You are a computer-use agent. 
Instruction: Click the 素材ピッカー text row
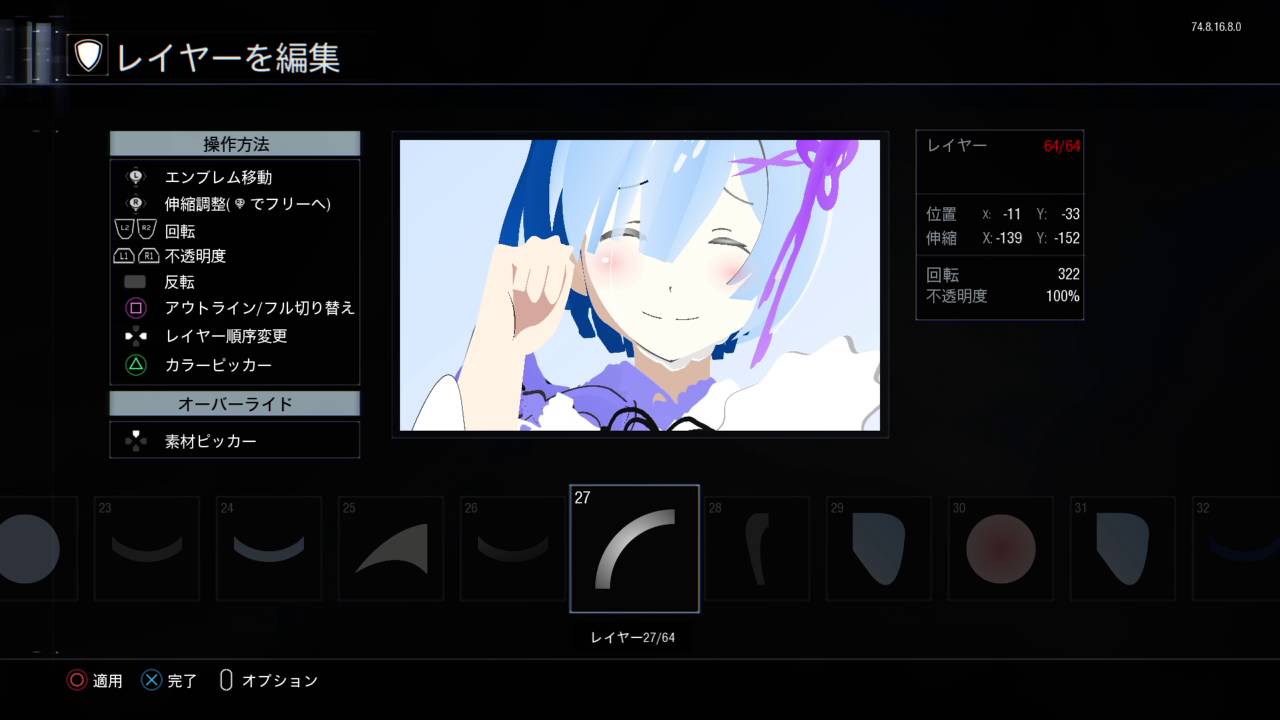[211, 441]
